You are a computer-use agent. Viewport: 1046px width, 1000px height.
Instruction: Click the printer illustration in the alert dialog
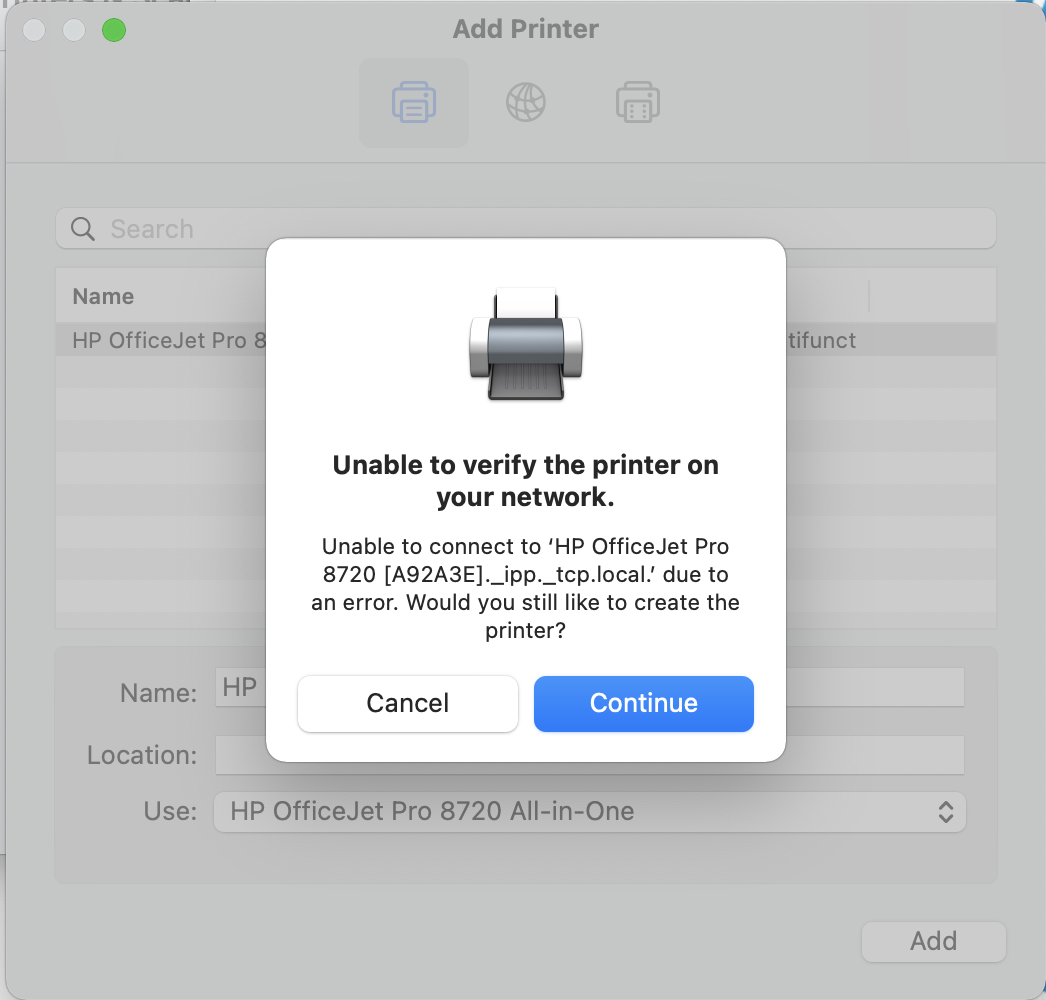coord(525,345)
